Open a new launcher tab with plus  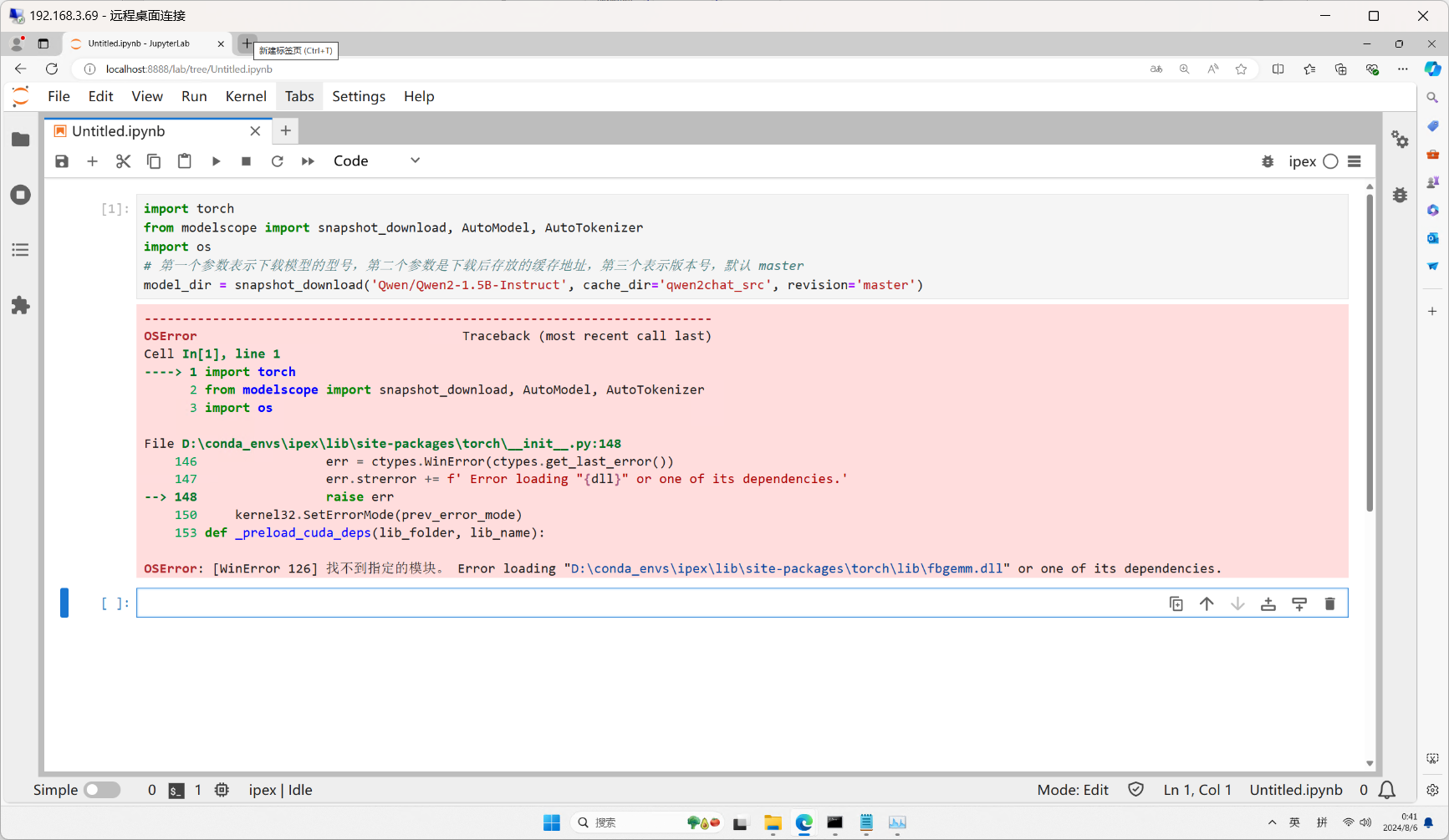tap(286, 130)
